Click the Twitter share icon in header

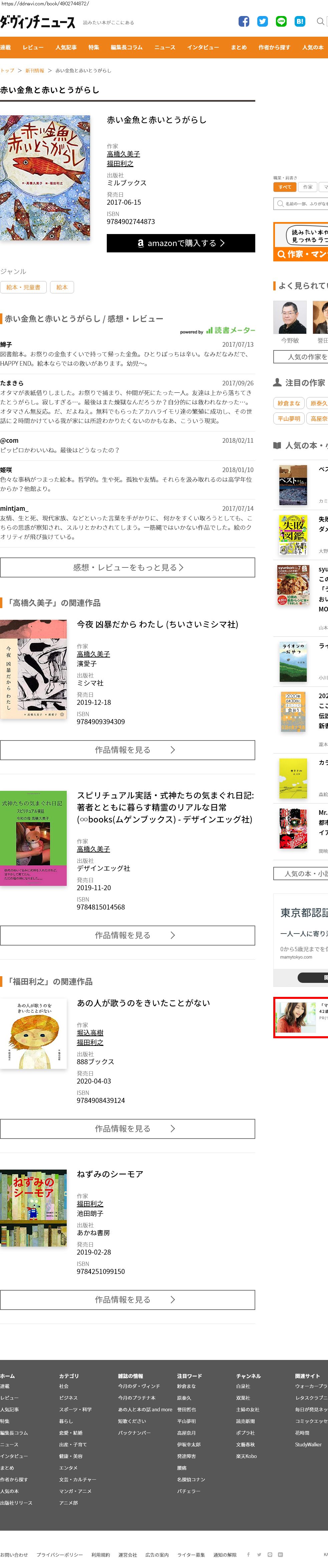(x=262, y=21)
